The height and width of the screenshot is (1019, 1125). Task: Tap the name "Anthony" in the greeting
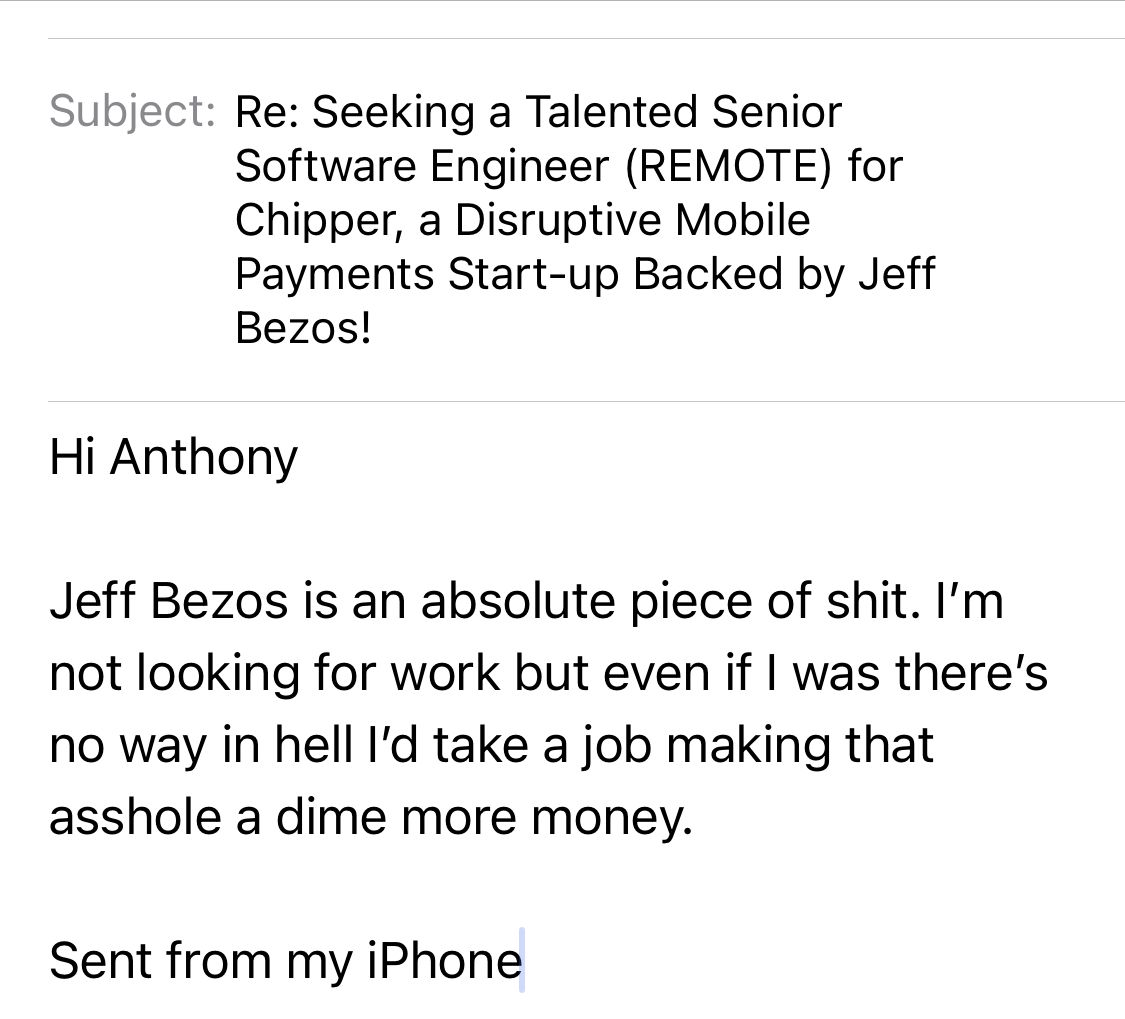pyautogui.click(x=204, y=458)
